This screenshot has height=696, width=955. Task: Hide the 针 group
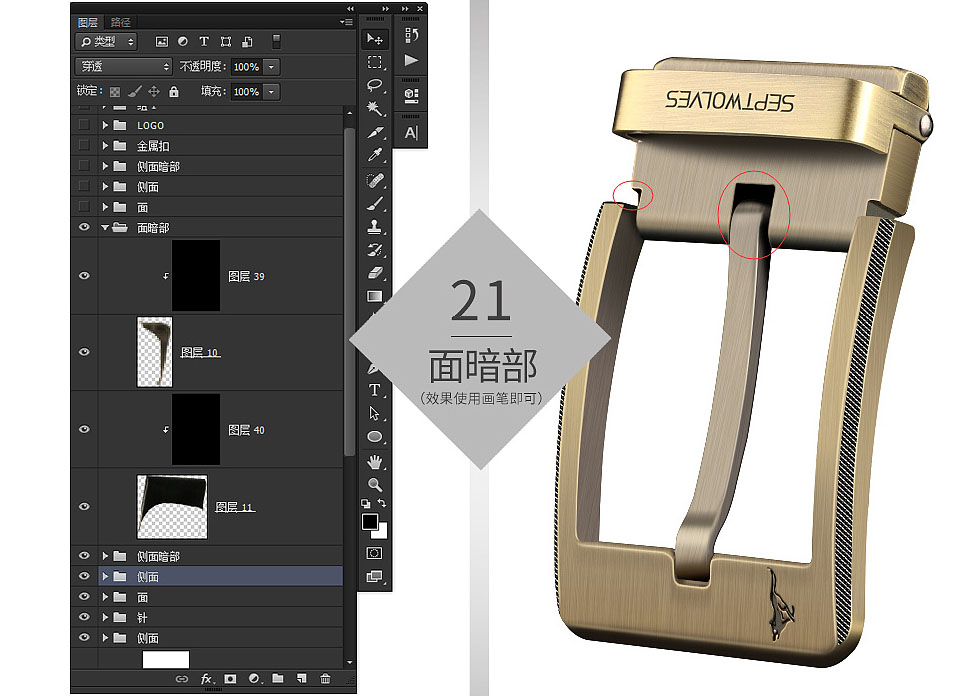84,617
